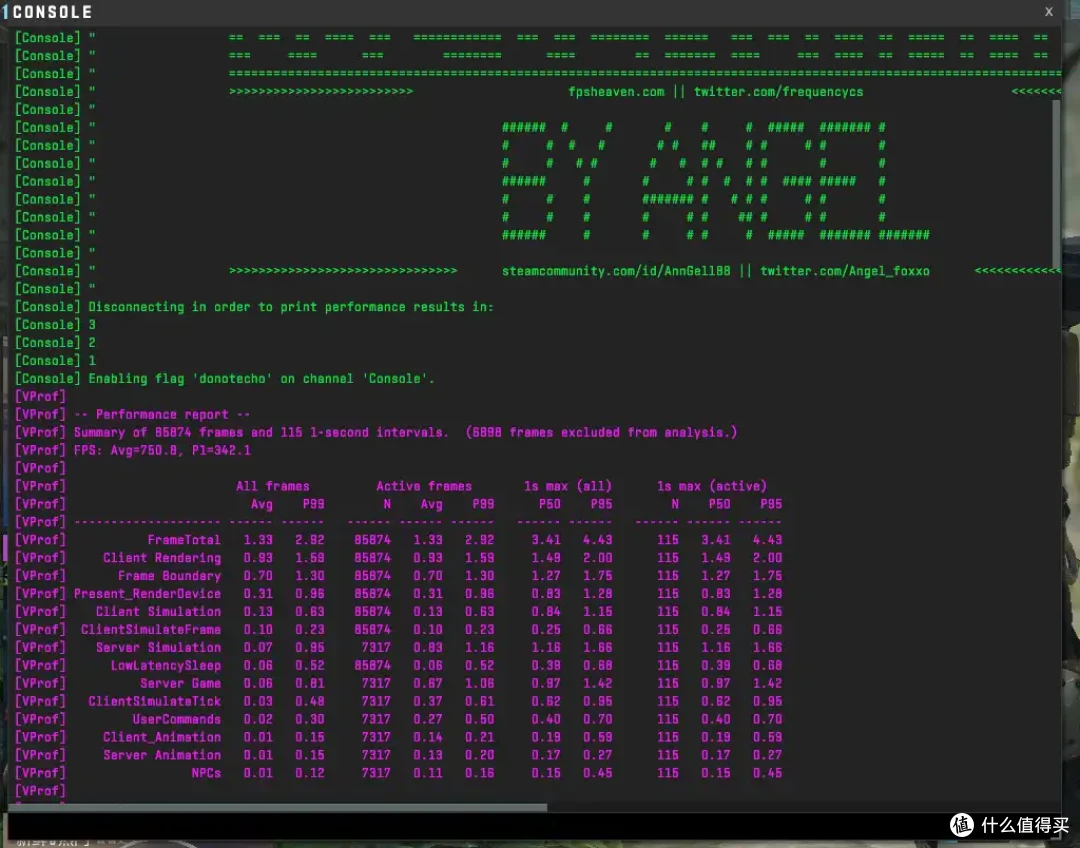
Task: Click the 0.95 value in Server Simulation row
Action: [x=310, y=647]
